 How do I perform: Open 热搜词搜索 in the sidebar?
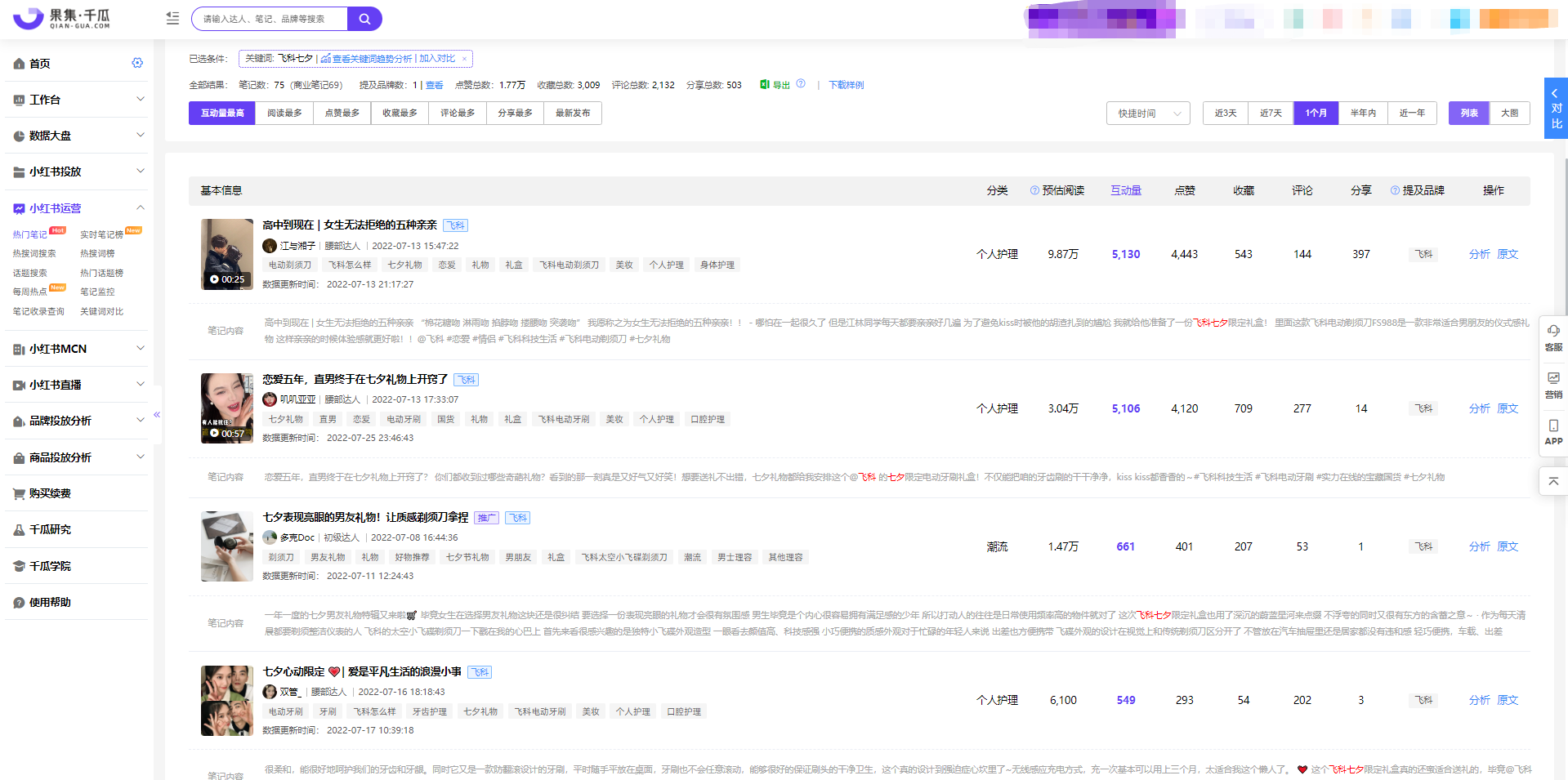coord(34,253)
